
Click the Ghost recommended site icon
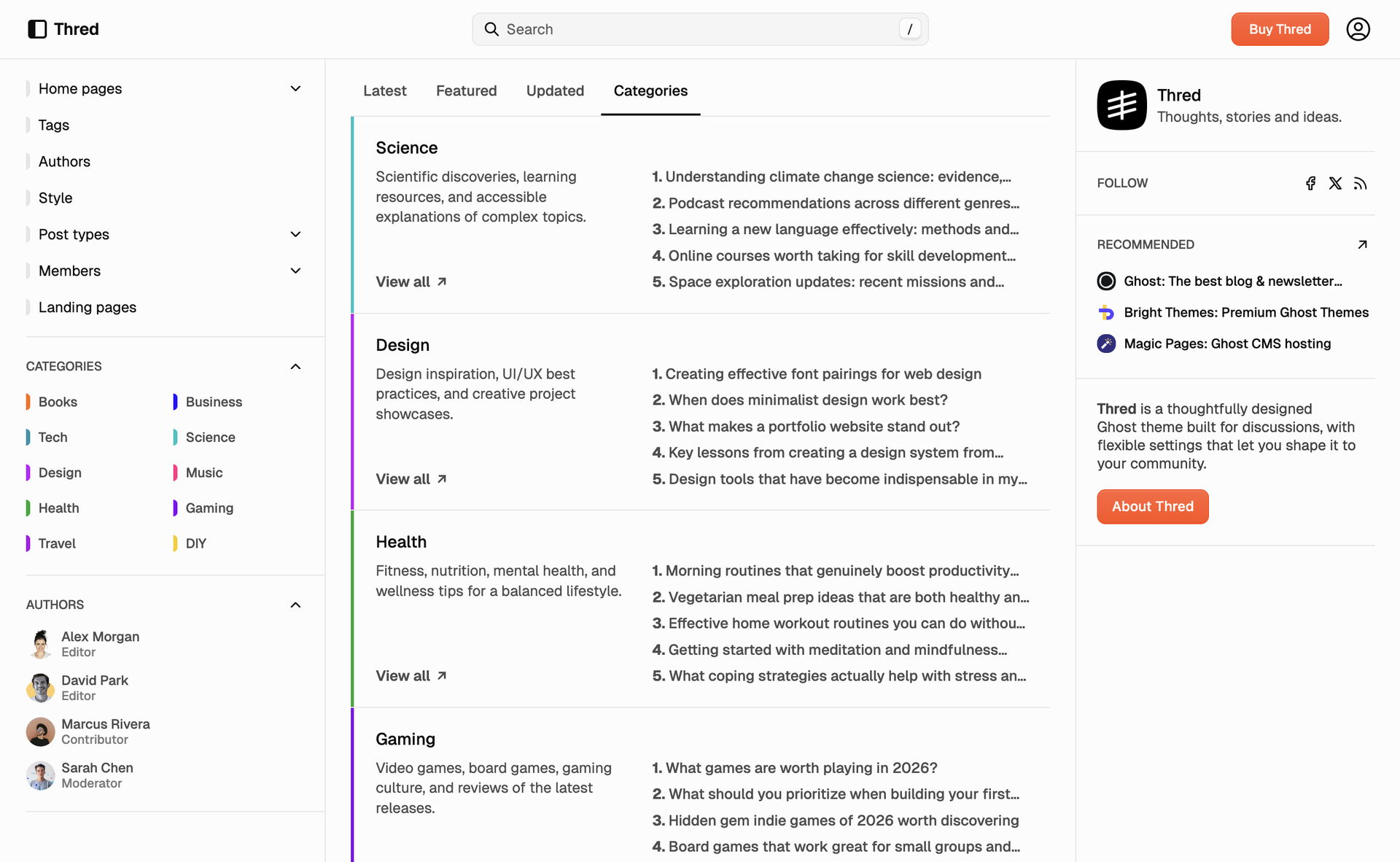click(1106, 281)
